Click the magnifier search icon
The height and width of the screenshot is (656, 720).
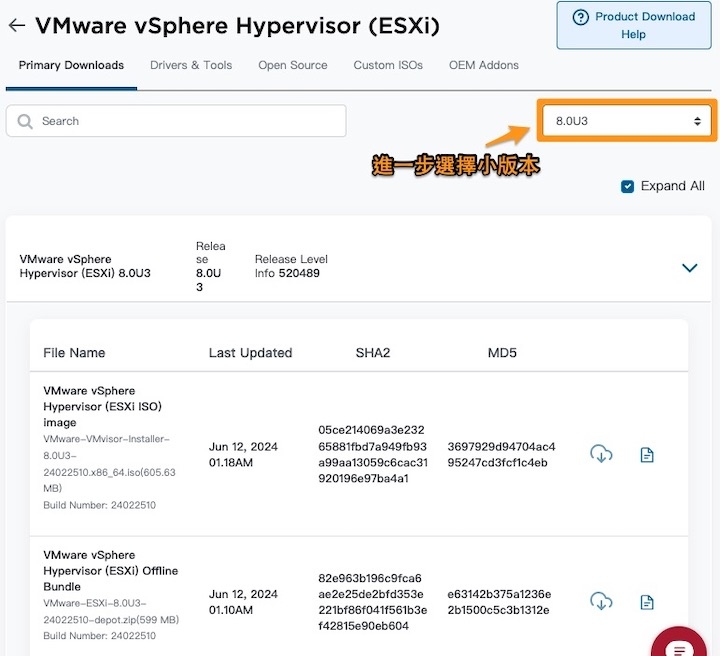25,121
